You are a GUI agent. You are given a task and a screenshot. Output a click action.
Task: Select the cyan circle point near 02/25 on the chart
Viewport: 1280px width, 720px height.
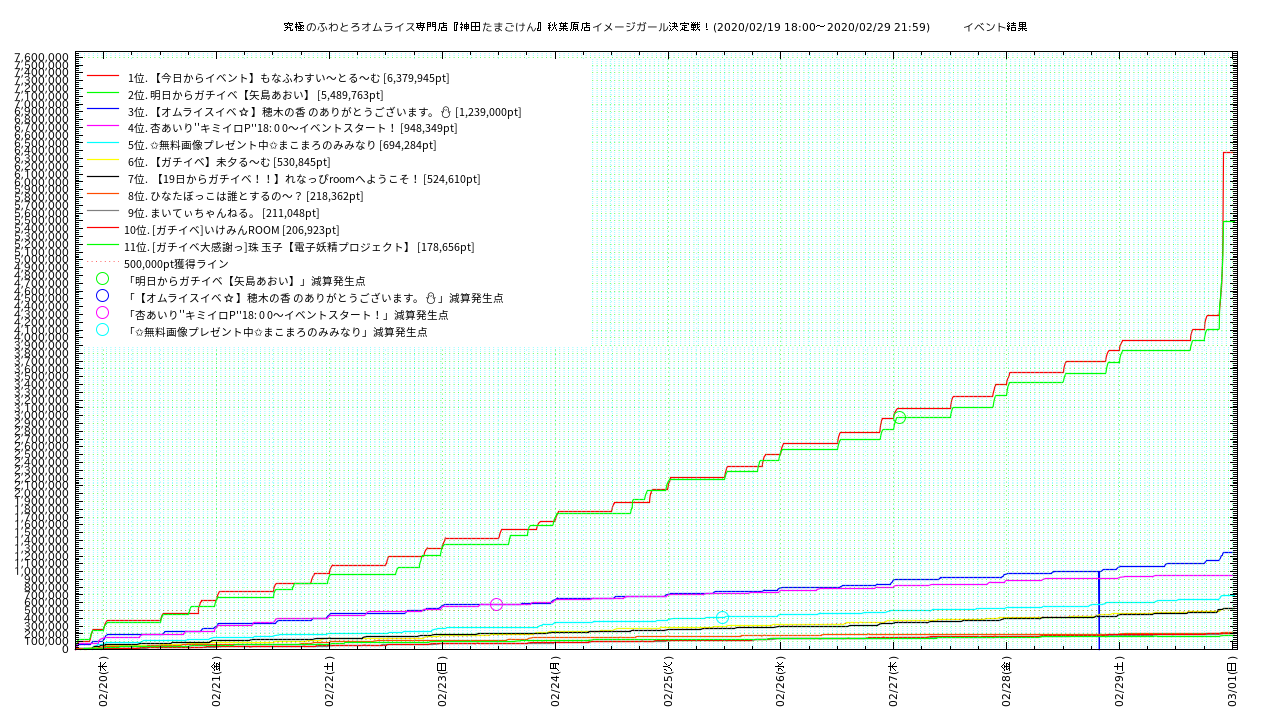[x=722, y=617]
